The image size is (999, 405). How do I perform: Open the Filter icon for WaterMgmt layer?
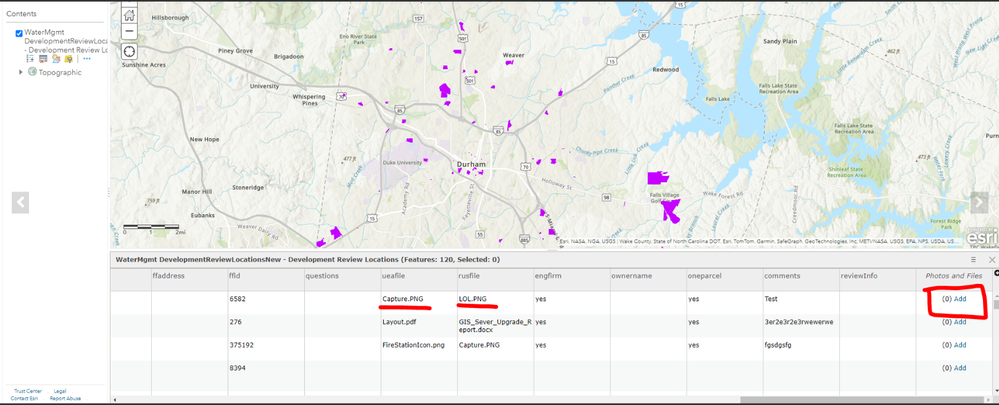pos(68,59)
